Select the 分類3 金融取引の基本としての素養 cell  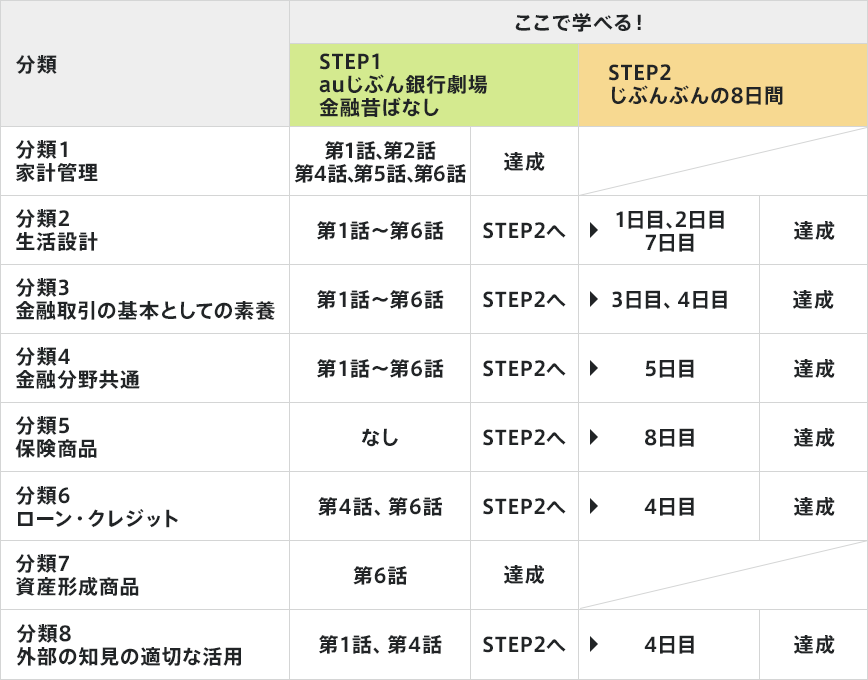click(x=145, y=299)
